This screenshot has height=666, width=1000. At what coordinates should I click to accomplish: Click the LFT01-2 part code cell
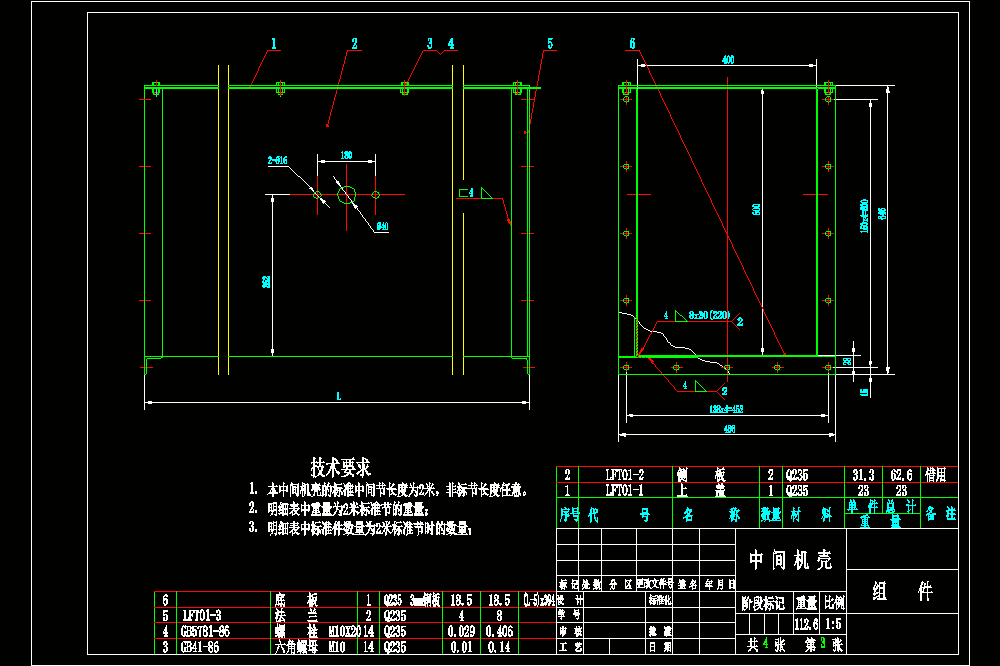tap(624, 475)
